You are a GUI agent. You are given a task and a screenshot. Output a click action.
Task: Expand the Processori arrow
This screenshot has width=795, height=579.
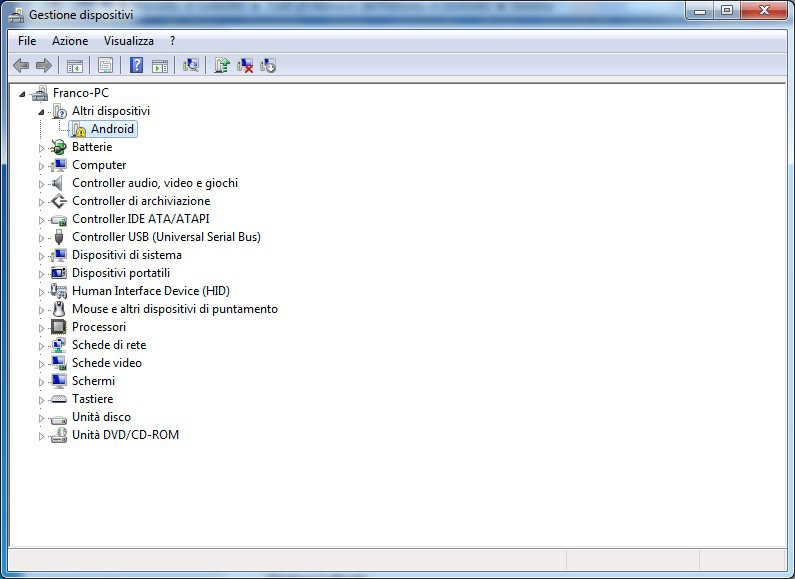pos(41,328)
